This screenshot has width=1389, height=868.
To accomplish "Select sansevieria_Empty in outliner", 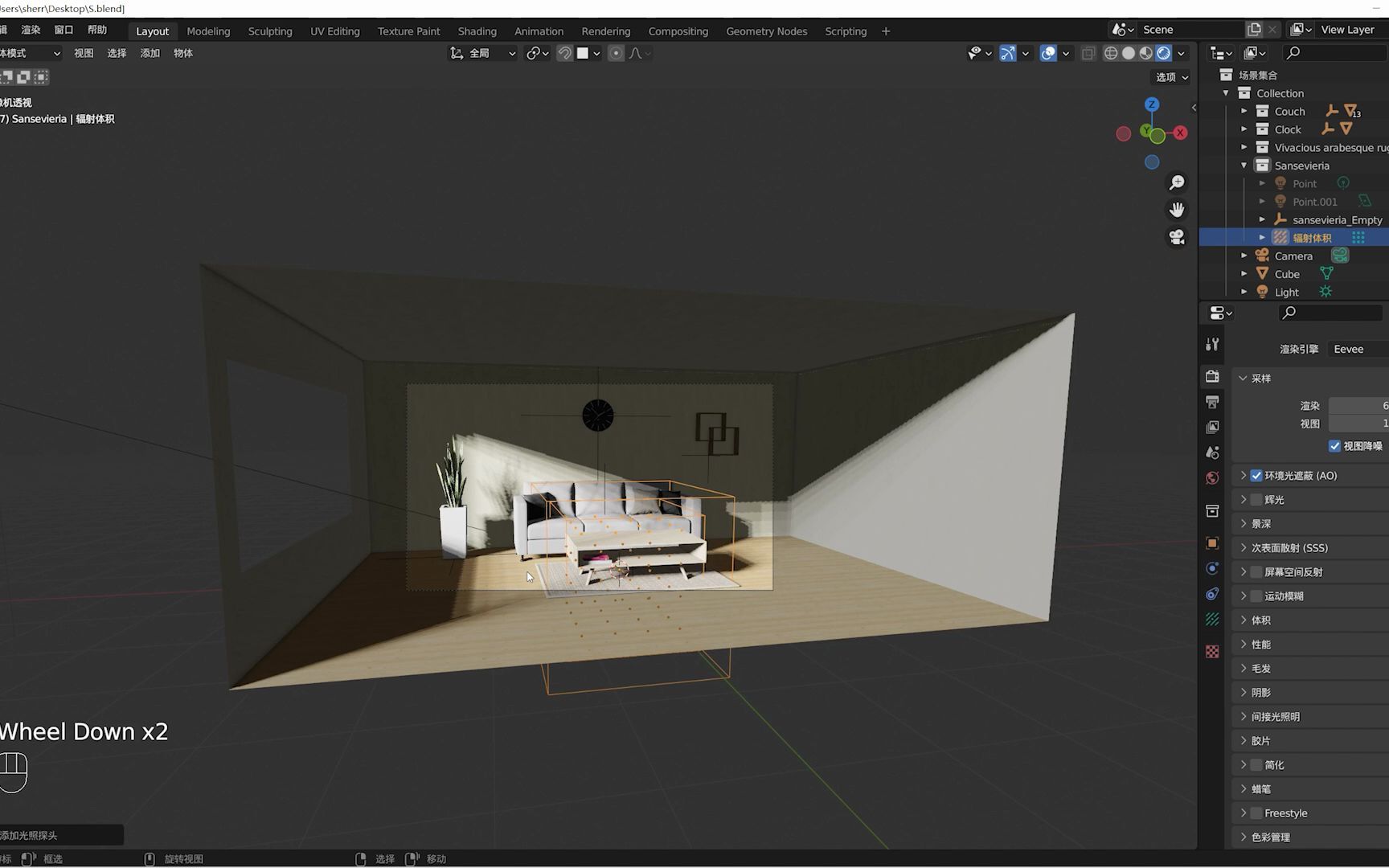I will (1338, 219).
